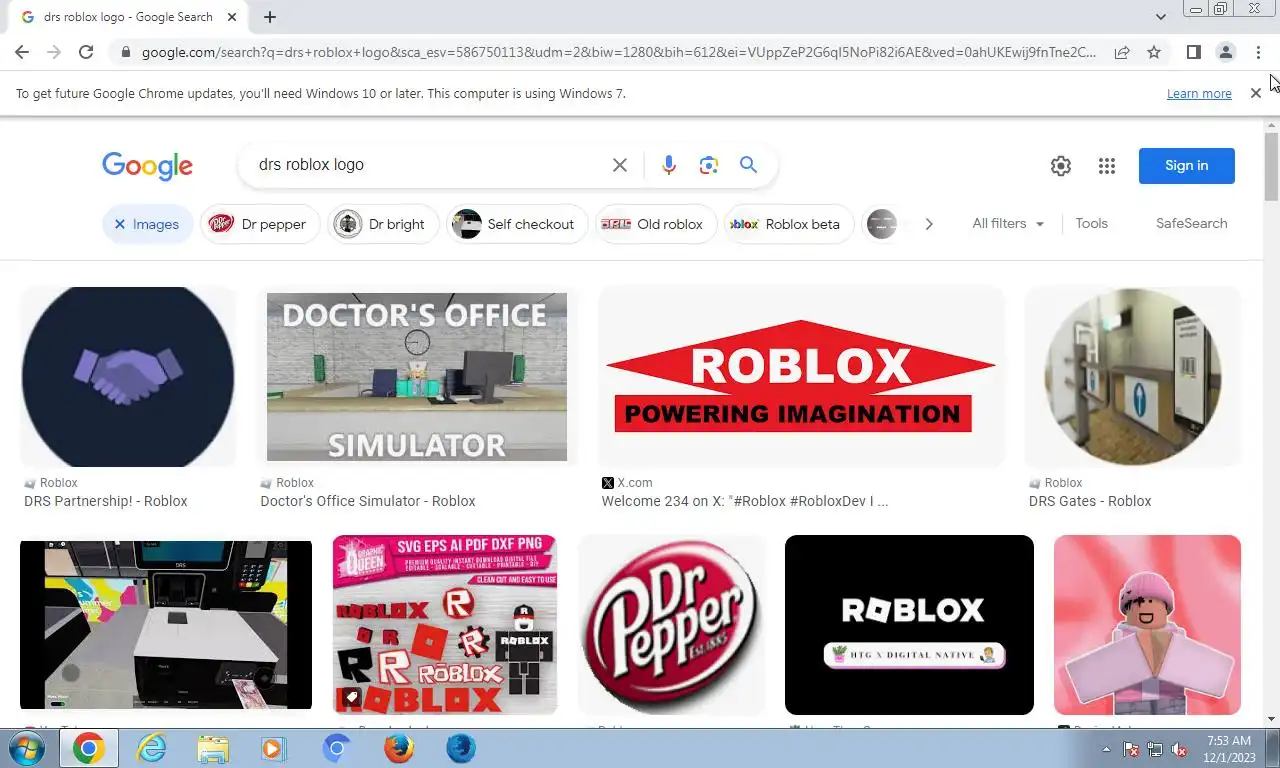This screenshot has height=768, width=1280.
Task: Open Google quick settings gear
Action: pyautogui.click(x=1061, y=166)
